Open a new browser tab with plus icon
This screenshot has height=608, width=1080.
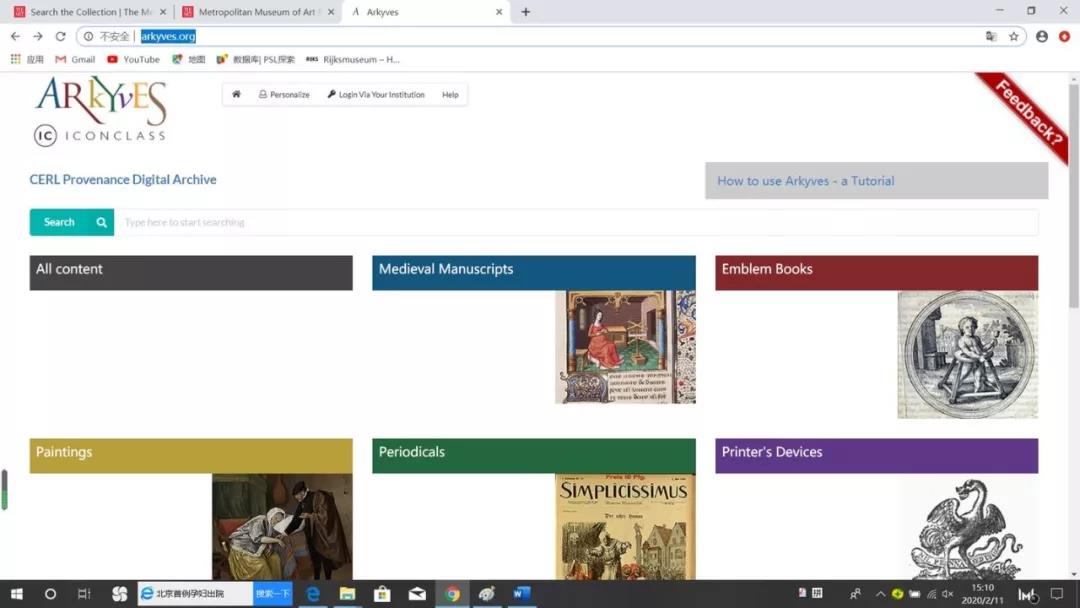[526, 12]
